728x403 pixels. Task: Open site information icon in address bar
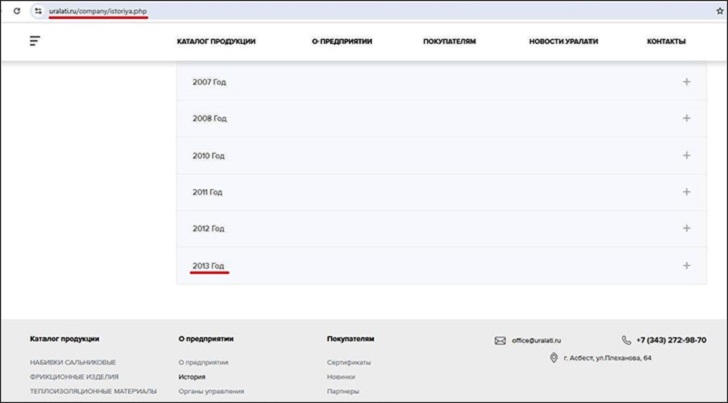[38, 11]
